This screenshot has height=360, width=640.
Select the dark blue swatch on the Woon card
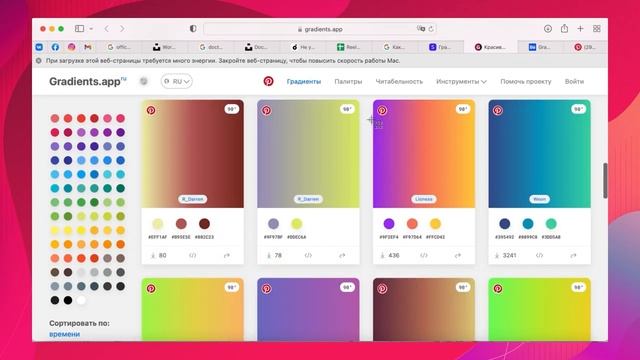[x=504, y=224]
